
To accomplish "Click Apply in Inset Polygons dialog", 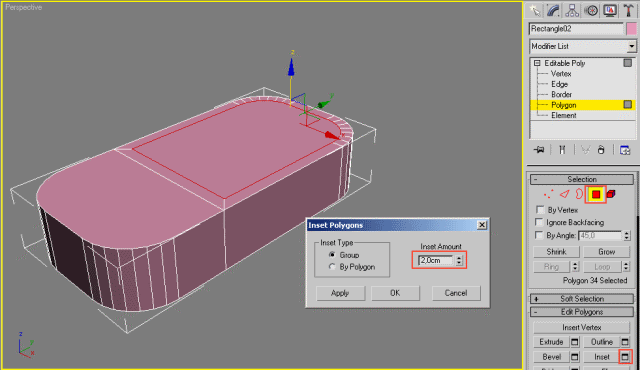I will (x=340, y=293).
